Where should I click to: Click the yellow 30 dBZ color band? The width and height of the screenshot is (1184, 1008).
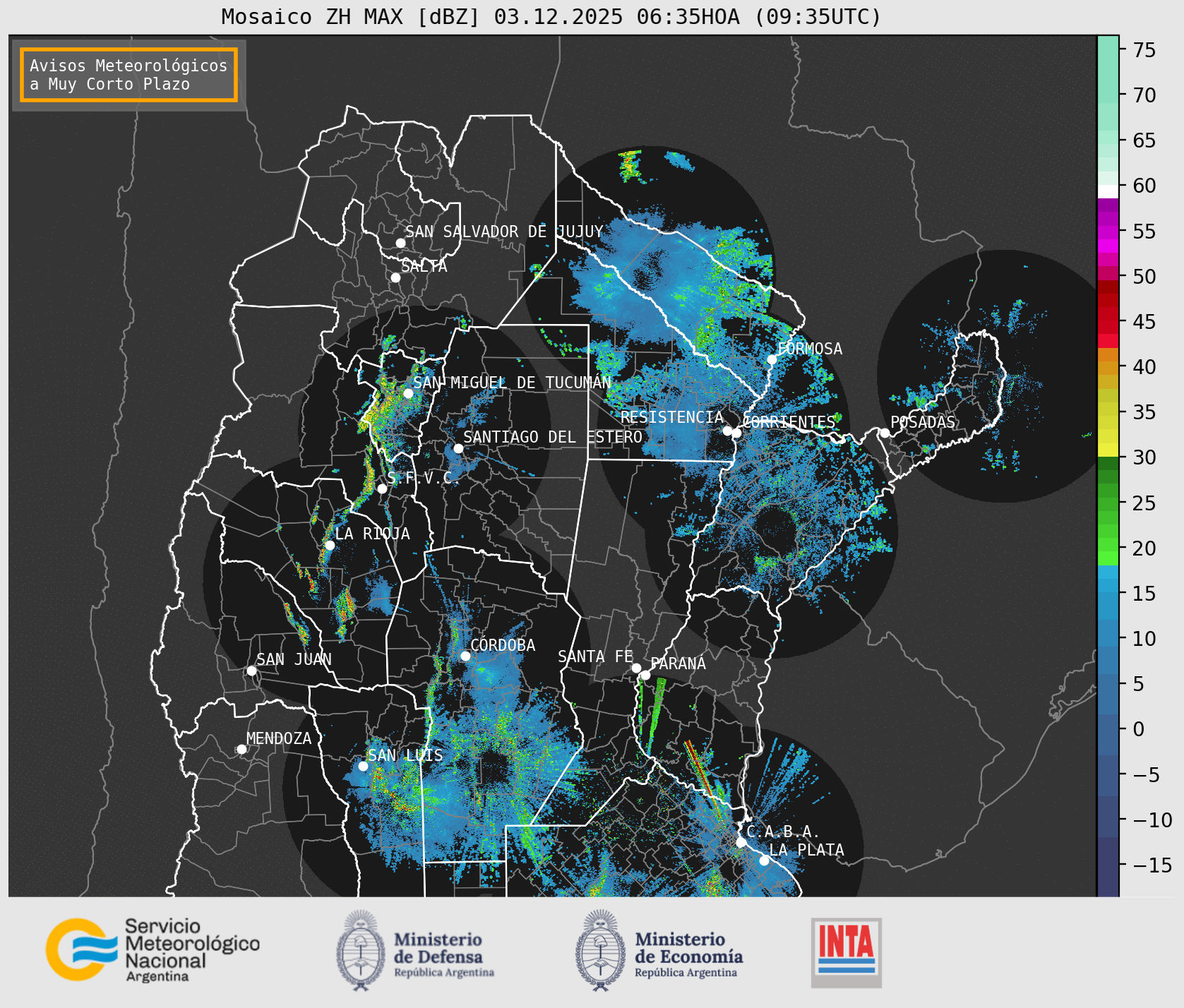(x=1108, y=450)
